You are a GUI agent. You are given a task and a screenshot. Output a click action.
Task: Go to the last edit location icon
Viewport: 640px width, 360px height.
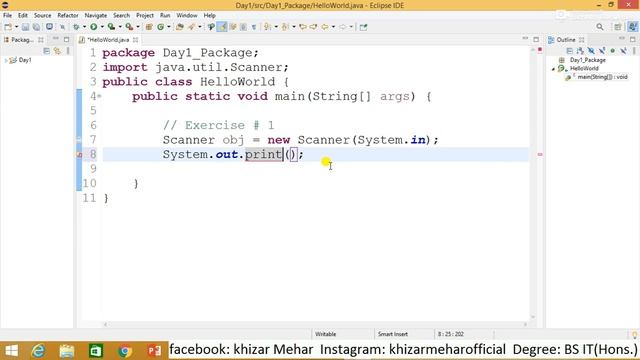[x=303, y=27]
